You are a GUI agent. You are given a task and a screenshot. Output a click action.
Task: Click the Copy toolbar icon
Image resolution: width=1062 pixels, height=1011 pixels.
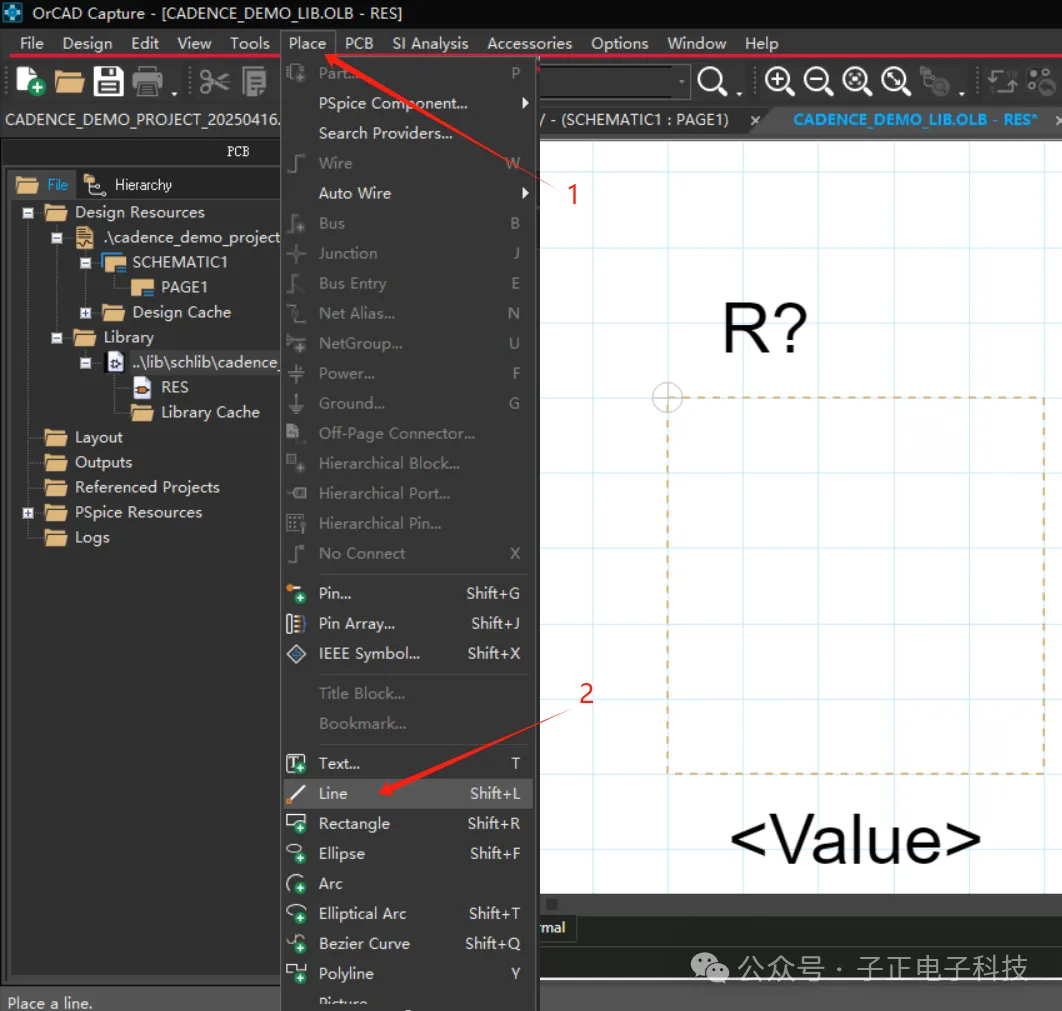255,82
